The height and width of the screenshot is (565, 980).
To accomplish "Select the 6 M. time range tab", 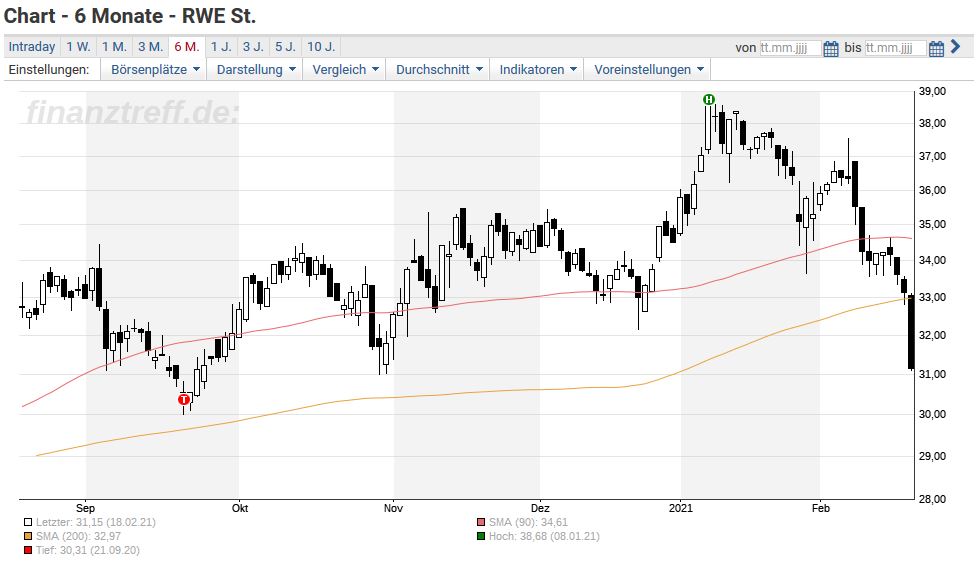I will pyautogui.click(x=187, y=47).
